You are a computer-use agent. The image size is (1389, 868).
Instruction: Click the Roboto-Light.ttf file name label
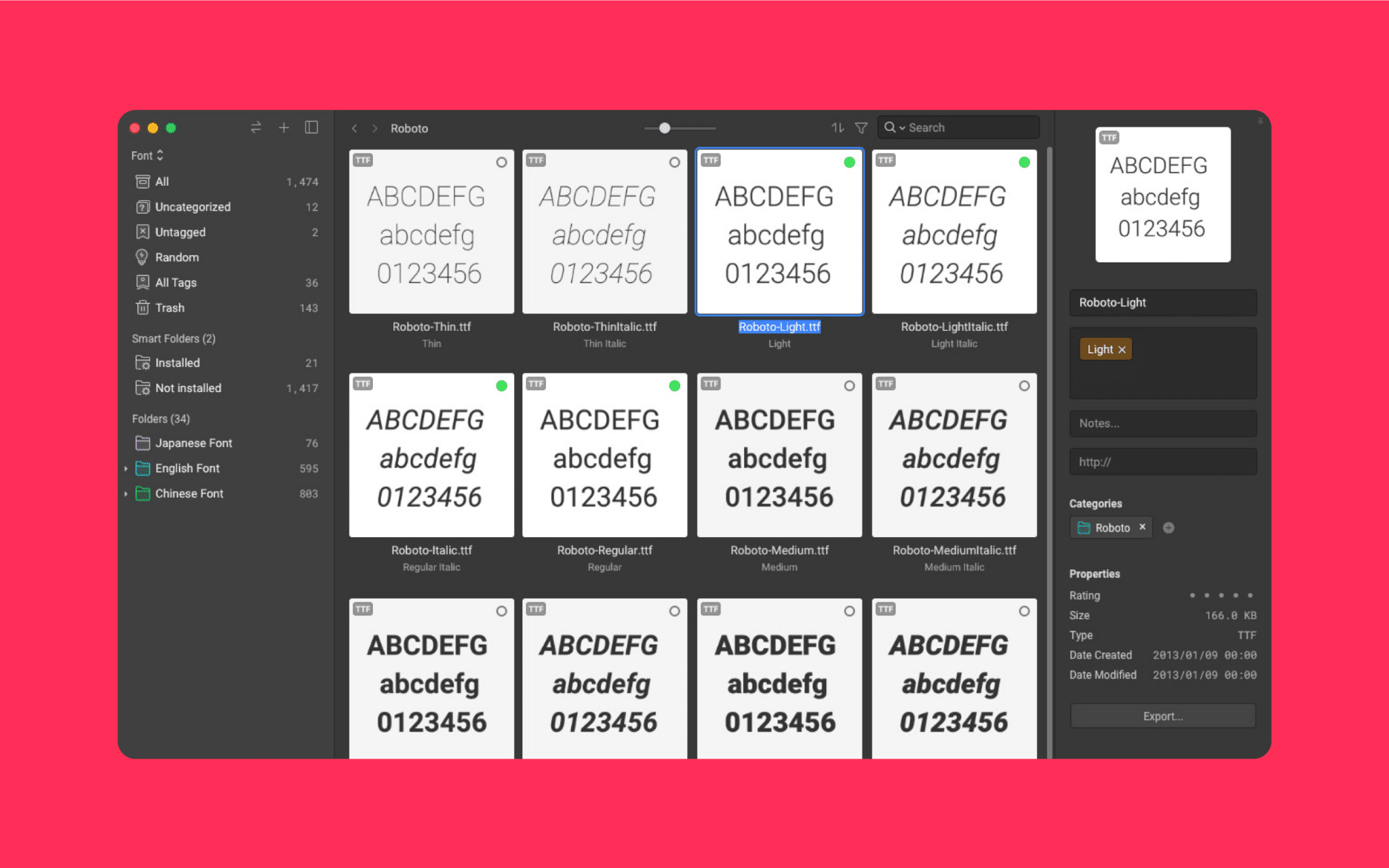tap(779, 327)
